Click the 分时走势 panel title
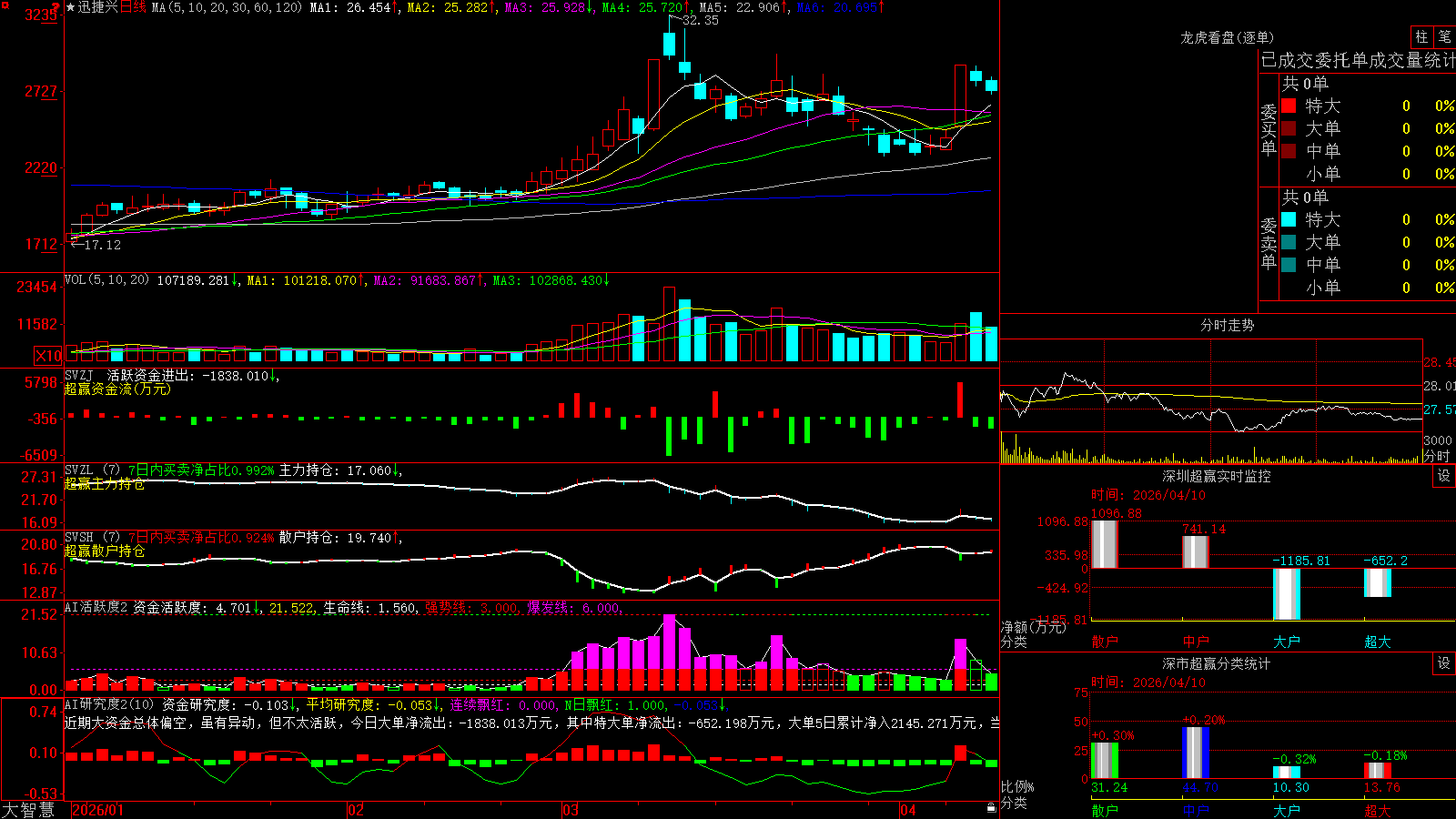This screenshot has height=819, width=1456. 1227,325
